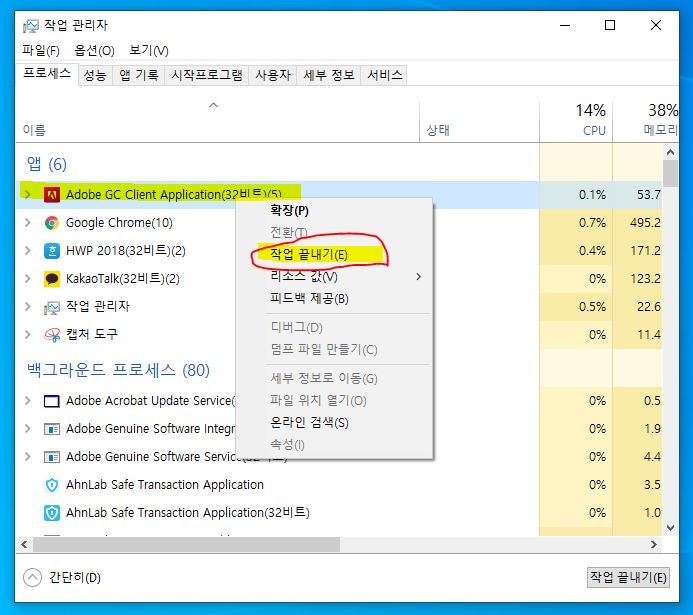The width and height of the screenshot is (693, 615).
Task: Click the KakaoTalk memory value 123.2
Action: click(645, 279)
